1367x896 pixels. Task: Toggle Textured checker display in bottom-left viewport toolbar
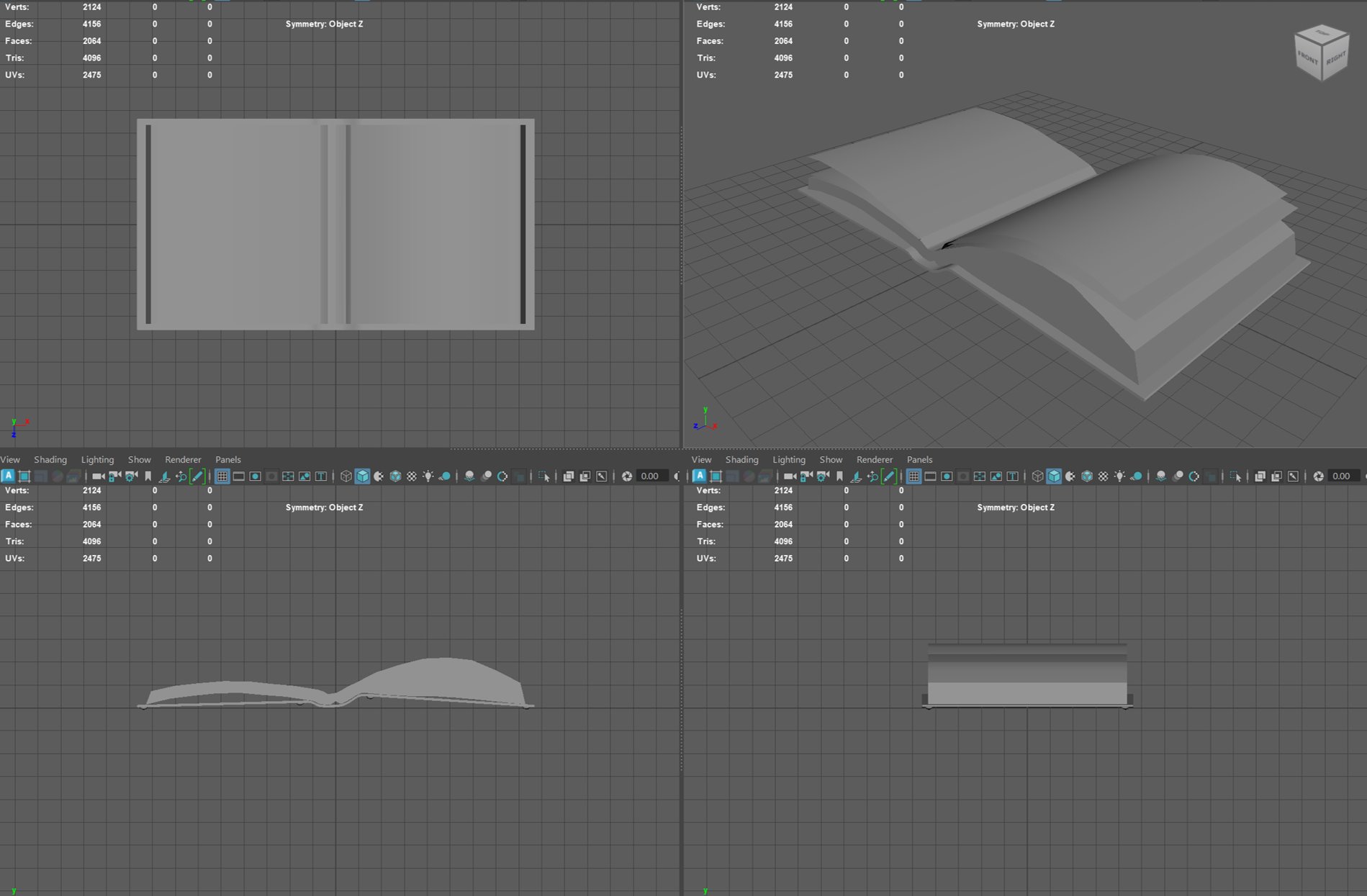[412, 476]
